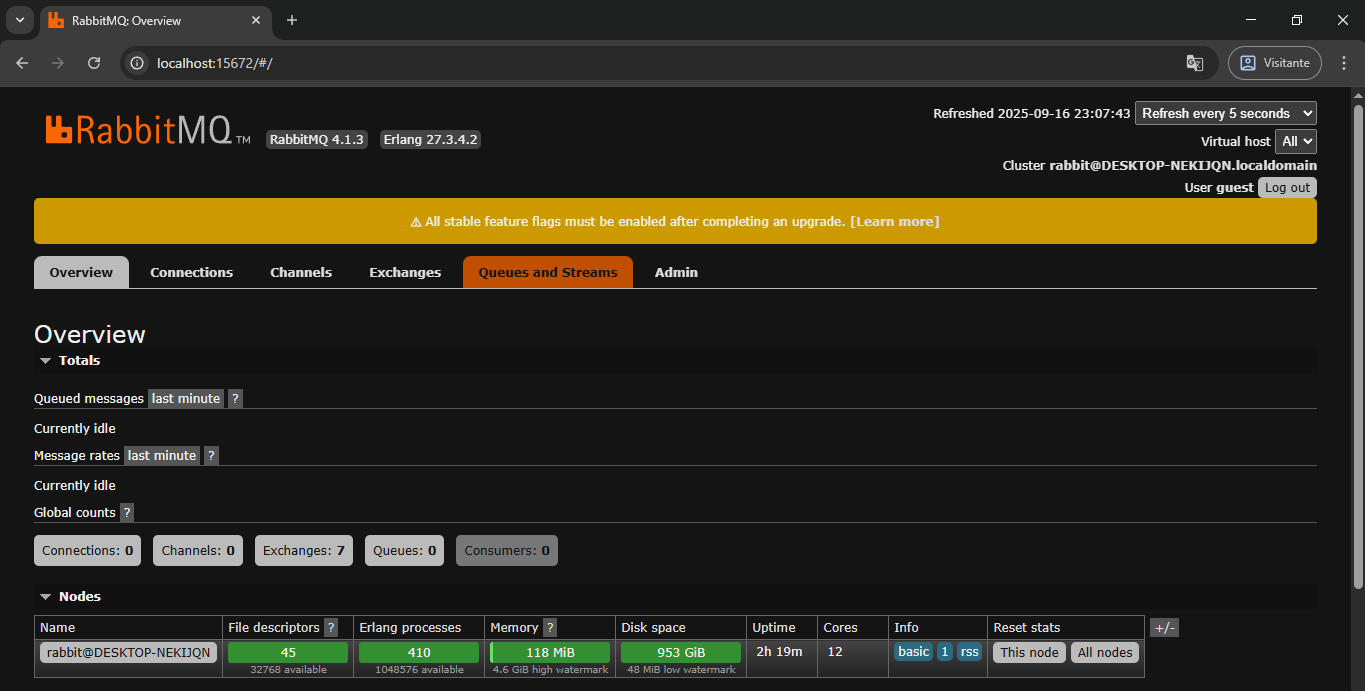1365x691 pixels.
Task: Switch to the Connections tab
Action: click(191, 272)
